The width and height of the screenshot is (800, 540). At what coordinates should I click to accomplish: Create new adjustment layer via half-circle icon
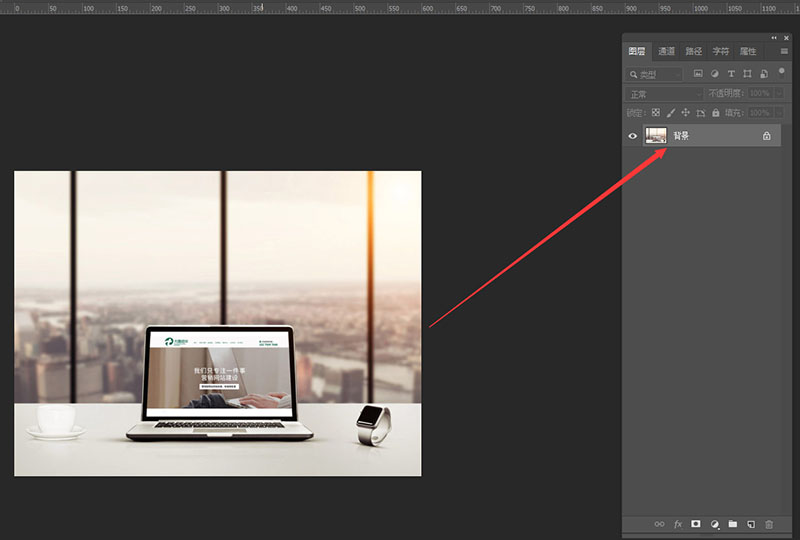(714, 524)
